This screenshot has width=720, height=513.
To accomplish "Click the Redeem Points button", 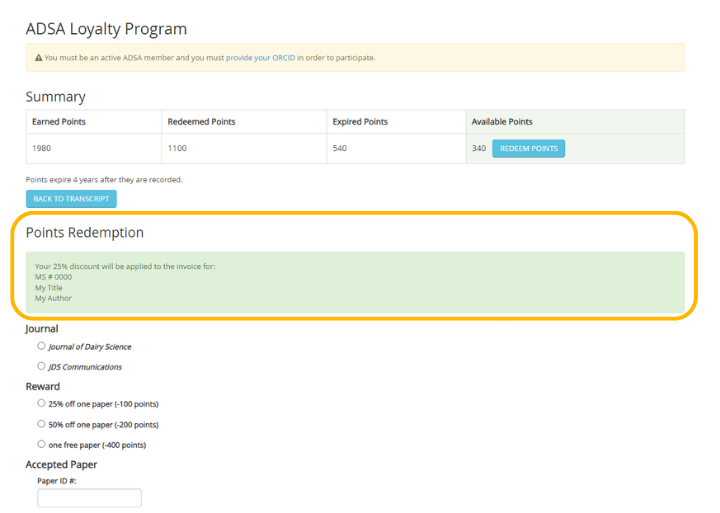I will pyautogui.click(x=529, y=149).
